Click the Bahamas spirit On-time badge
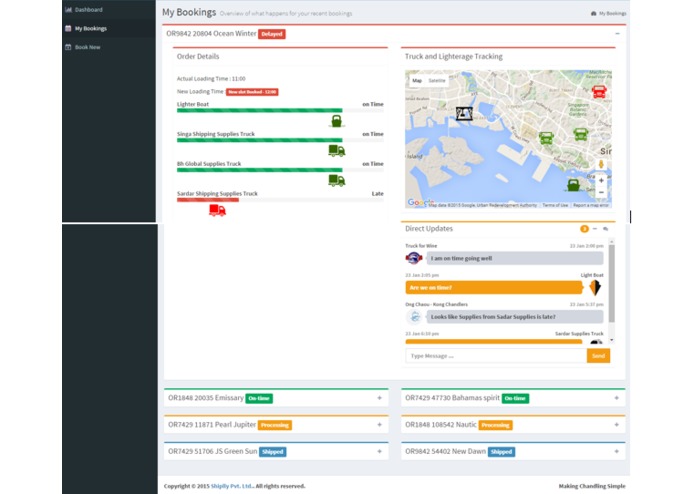Screen dimensions: 695x494 pos(515,398)
